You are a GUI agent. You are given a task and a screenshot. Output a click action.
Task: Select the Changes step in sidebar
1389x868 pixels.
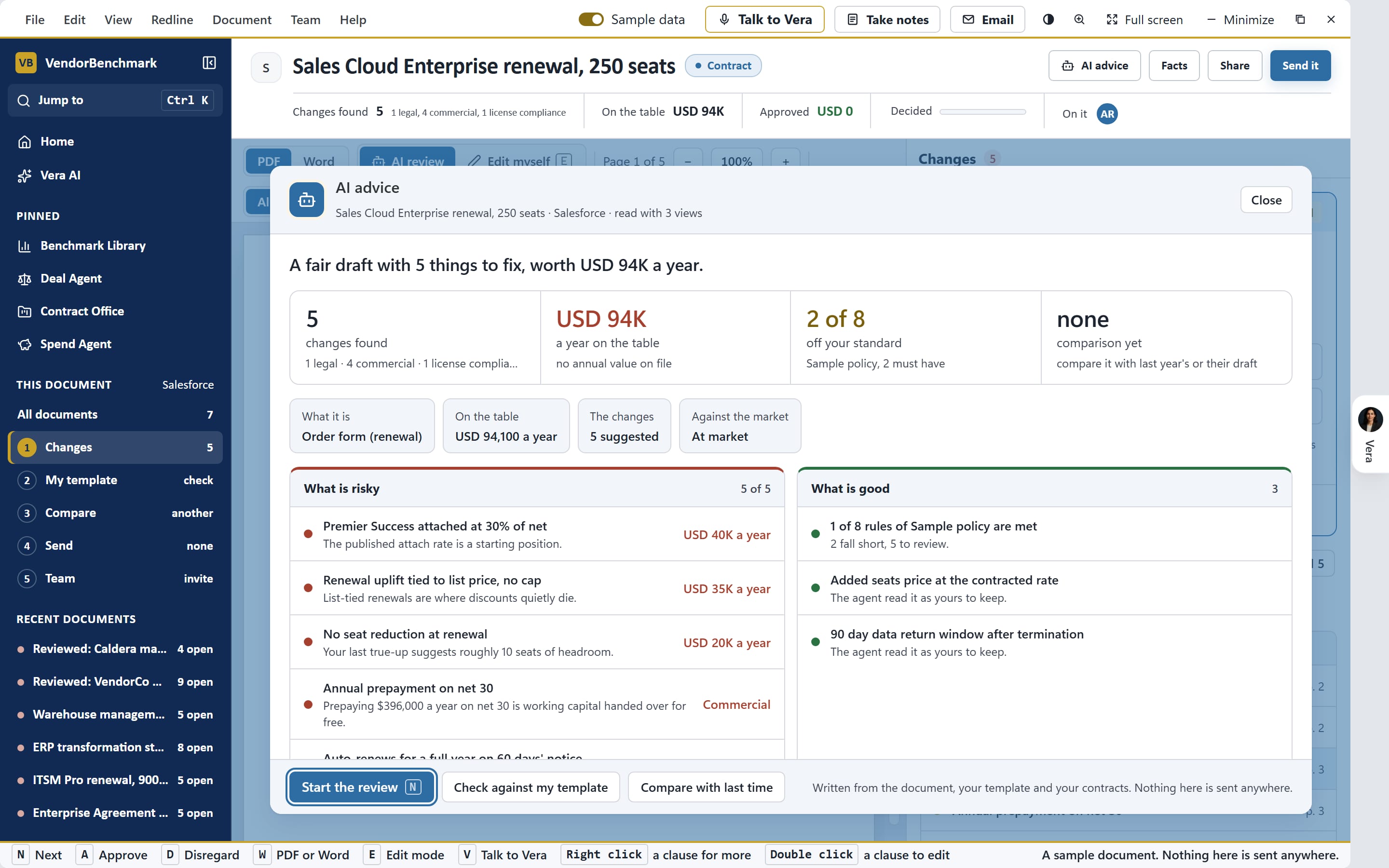tap(115, 447)
